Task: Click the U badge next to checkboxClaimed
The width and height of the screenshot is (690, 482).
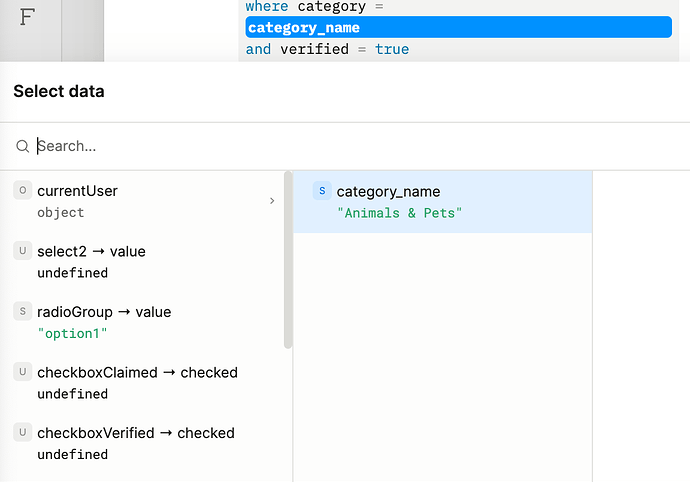Action: click(x=22, y=372)
